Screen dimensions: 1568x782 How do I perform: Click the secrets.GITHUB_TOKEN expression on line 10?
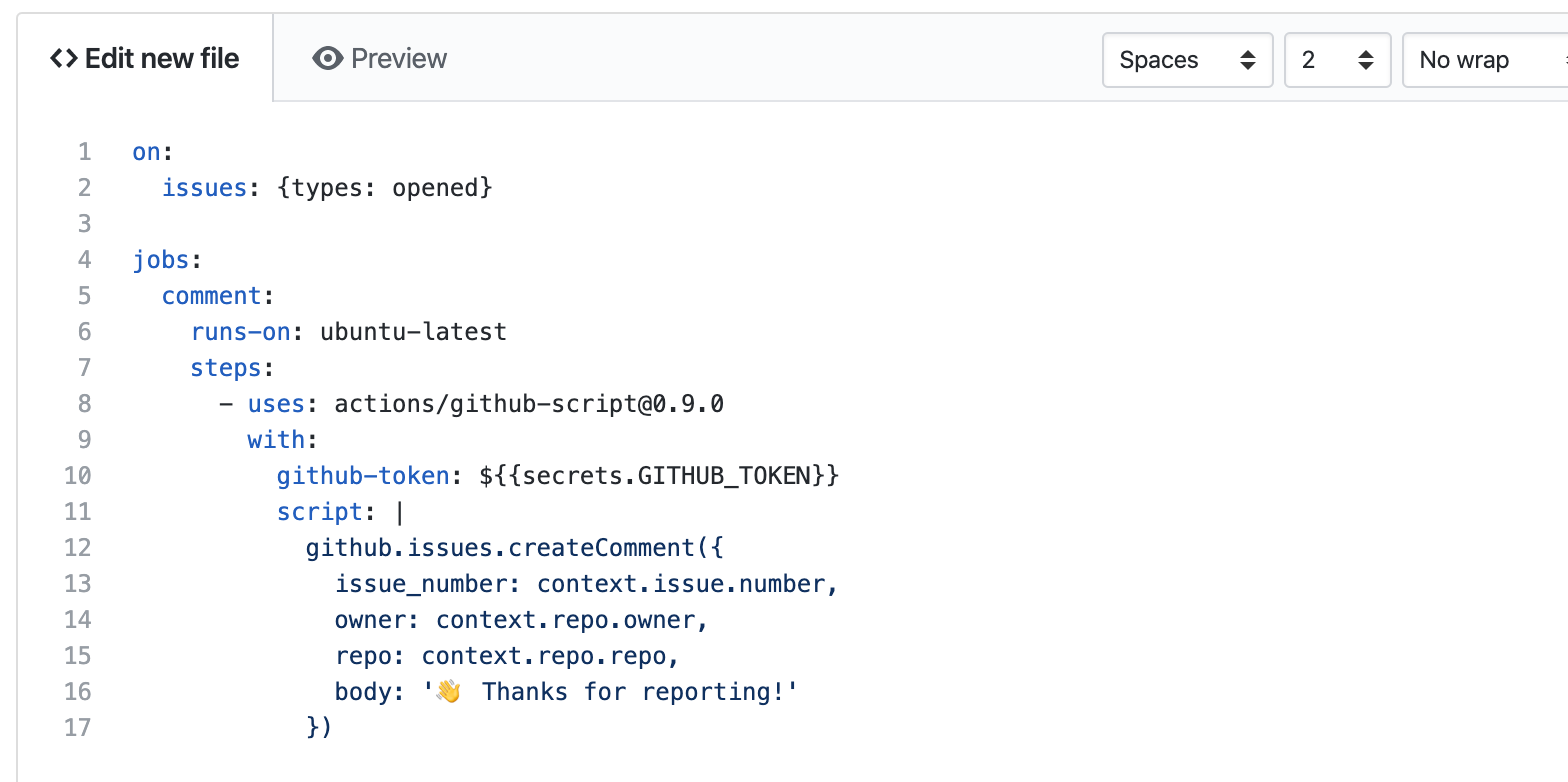pos(659,476)
